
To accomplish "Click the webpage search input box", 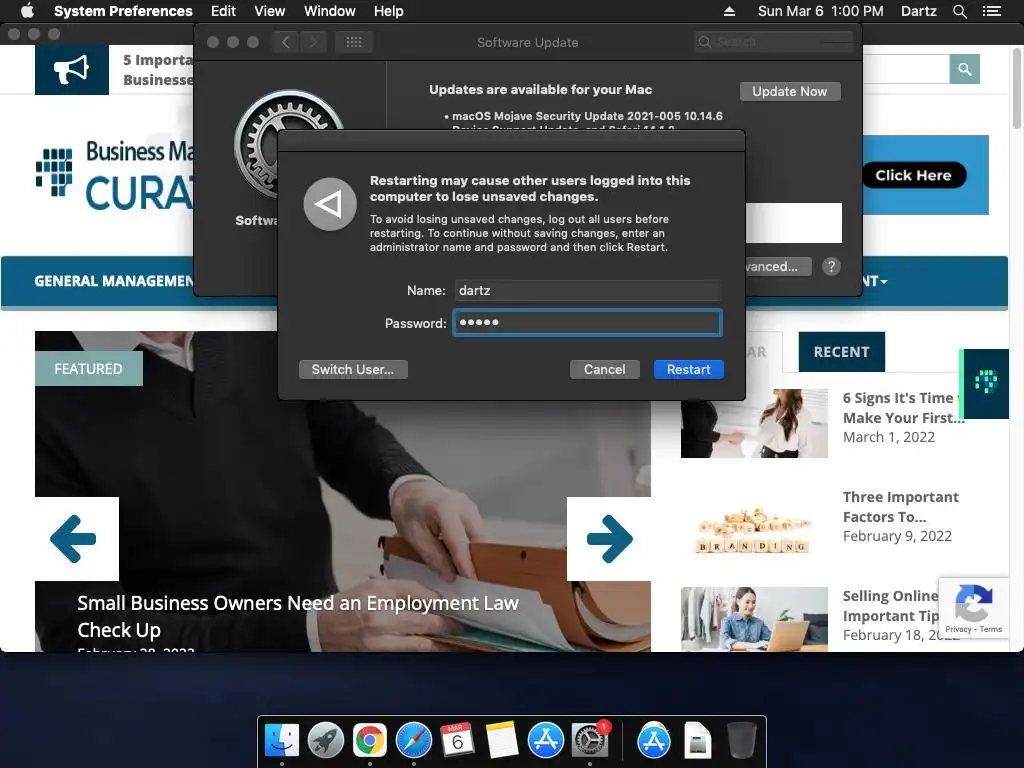I will pyautogui.click(x=906, y=69).
